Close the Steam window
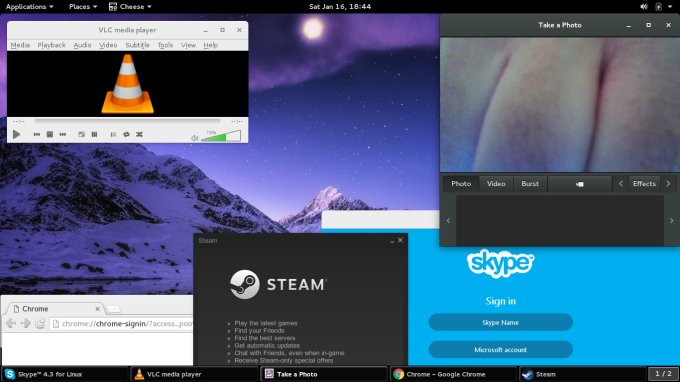The image size is (680, 382). pos(400,240)
